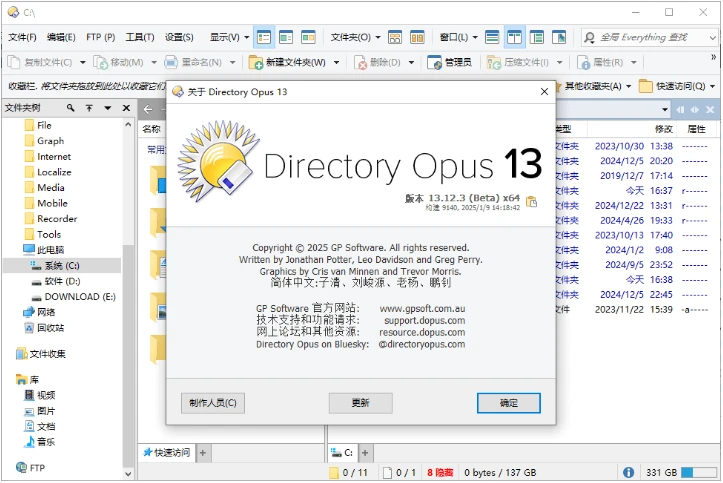Click the folder tree go-to-top arrow icon

(89, 108)
